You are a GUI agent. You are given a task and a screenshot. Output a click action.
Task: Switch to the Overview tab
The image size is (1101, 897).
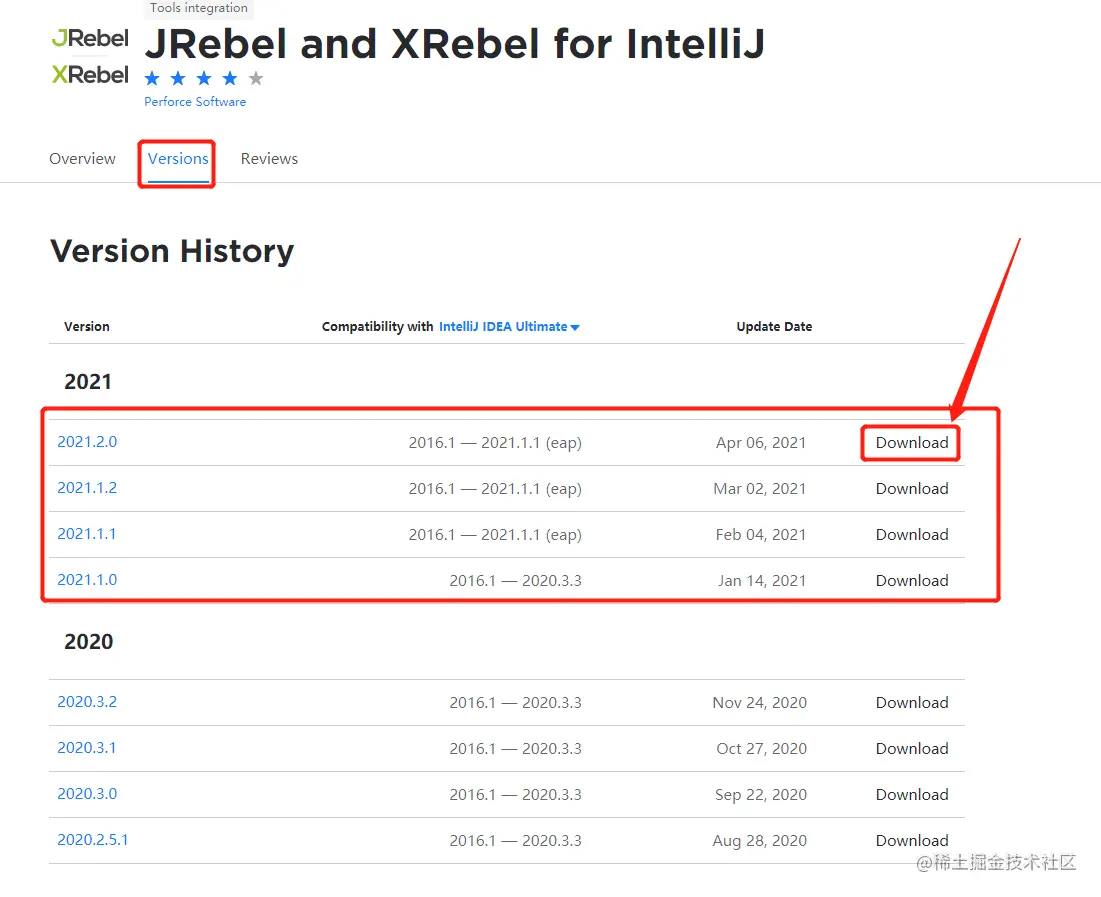click(x=82, y=159)
